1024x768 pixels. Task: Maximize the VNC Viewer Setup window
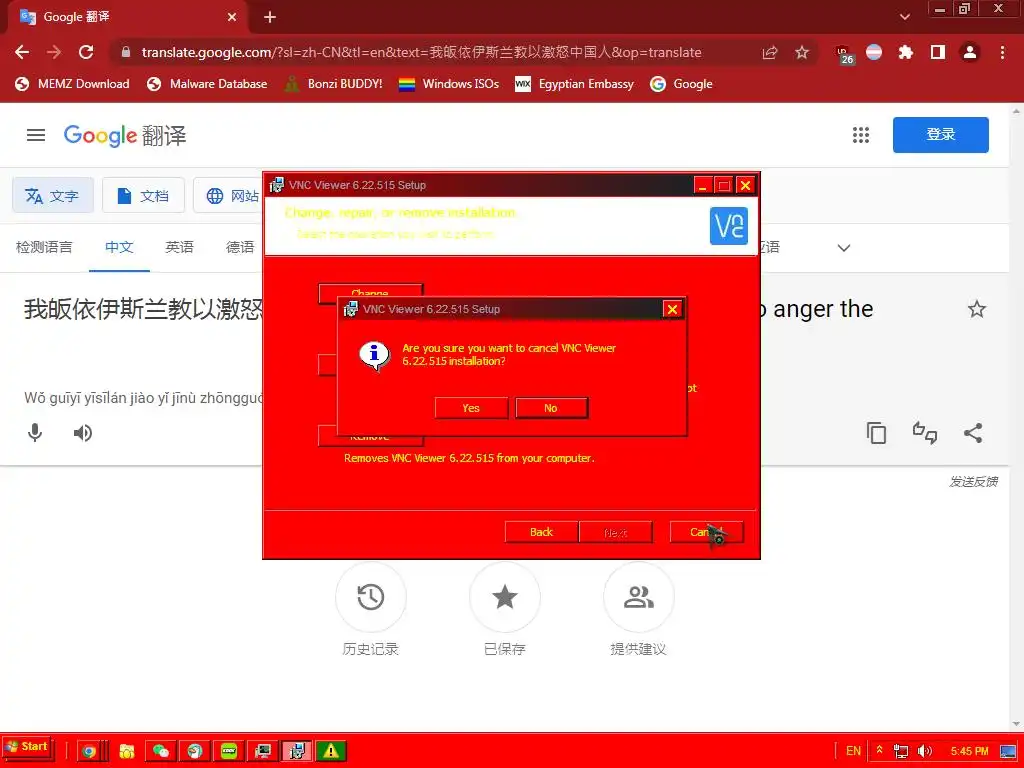click(724, 185)
